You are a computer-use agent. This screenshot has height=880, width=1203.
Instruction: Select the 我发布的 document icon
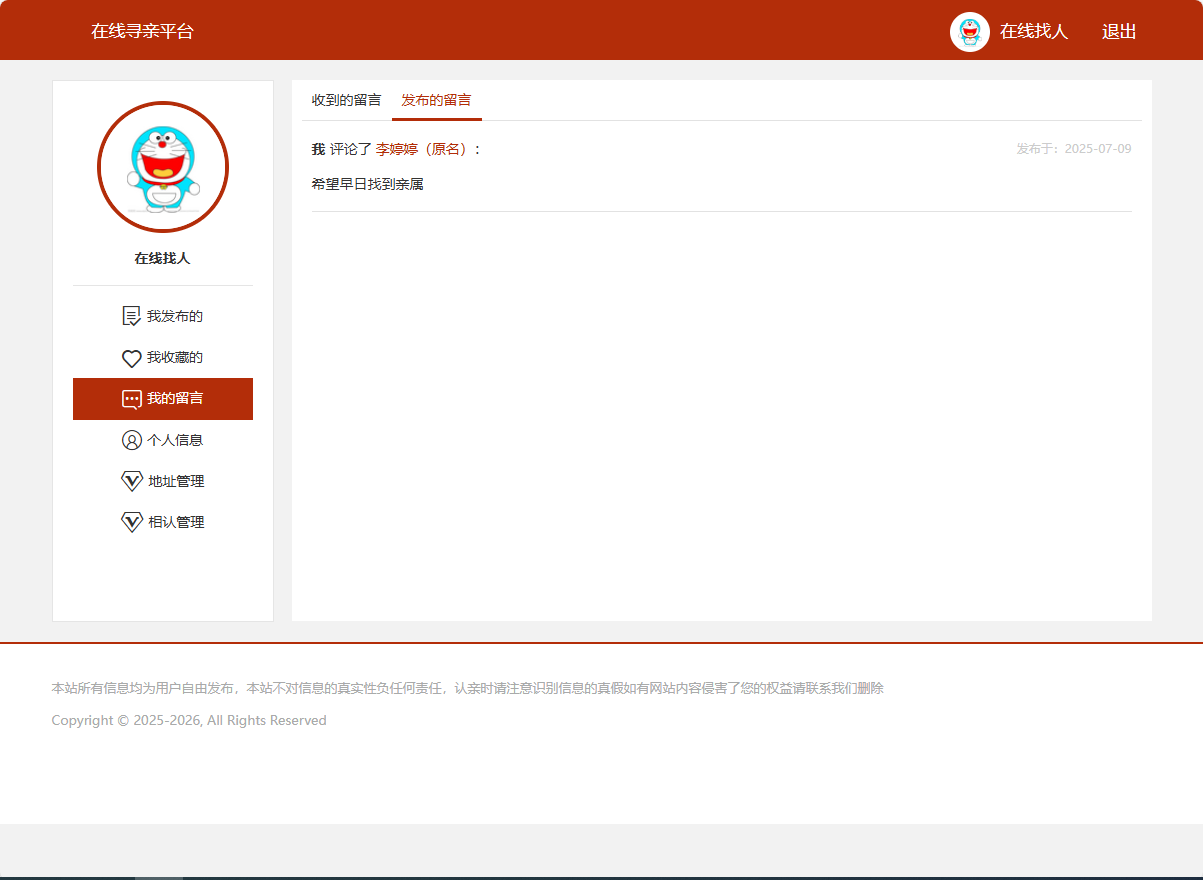130,315
